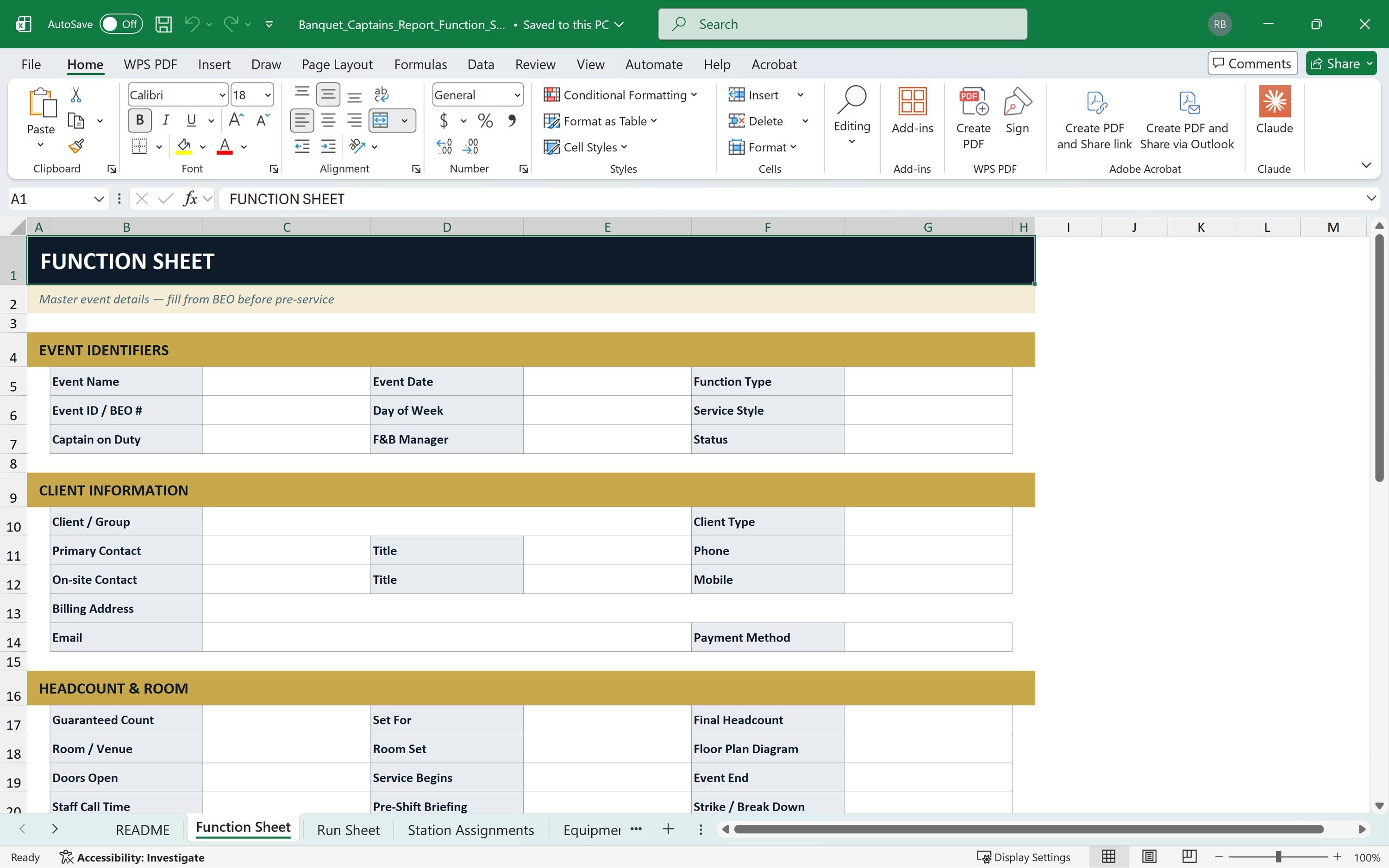The height and width of the screenshot is (868, 1389).
Task: Click the Insert Function fx icon
Action: pyautogui.click(x=190, y=199)
